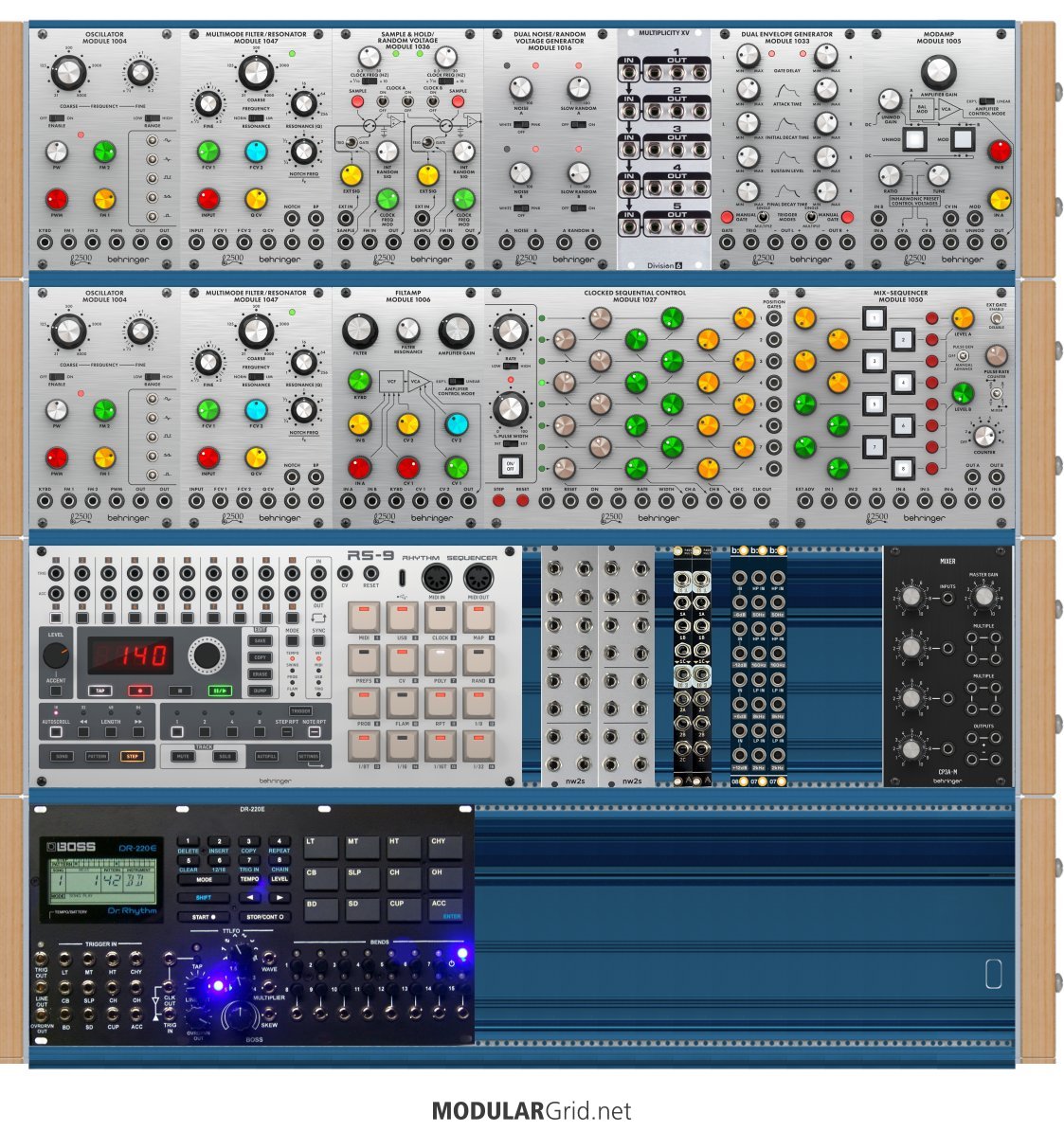Screen dimensions: 1064x1131
Task: Click the RS-9 record button
Action: [x=140, y=691]
